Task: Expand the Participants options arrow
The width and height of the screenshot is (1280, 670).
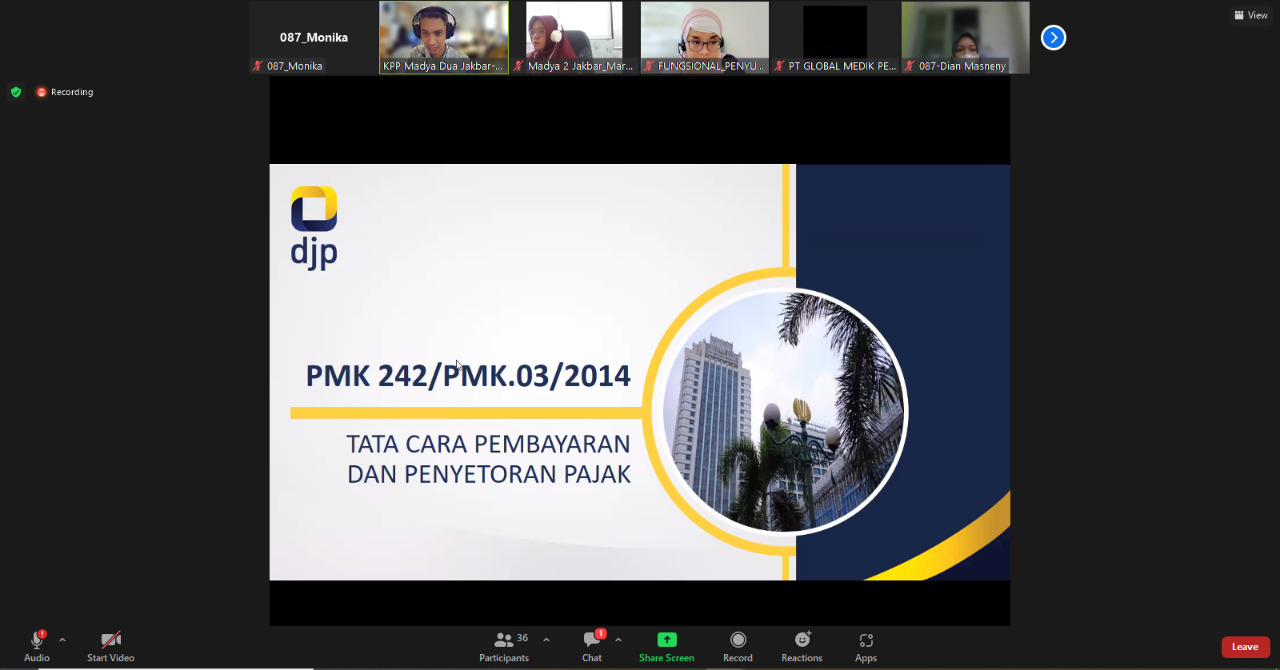Action: pos(546,640)
